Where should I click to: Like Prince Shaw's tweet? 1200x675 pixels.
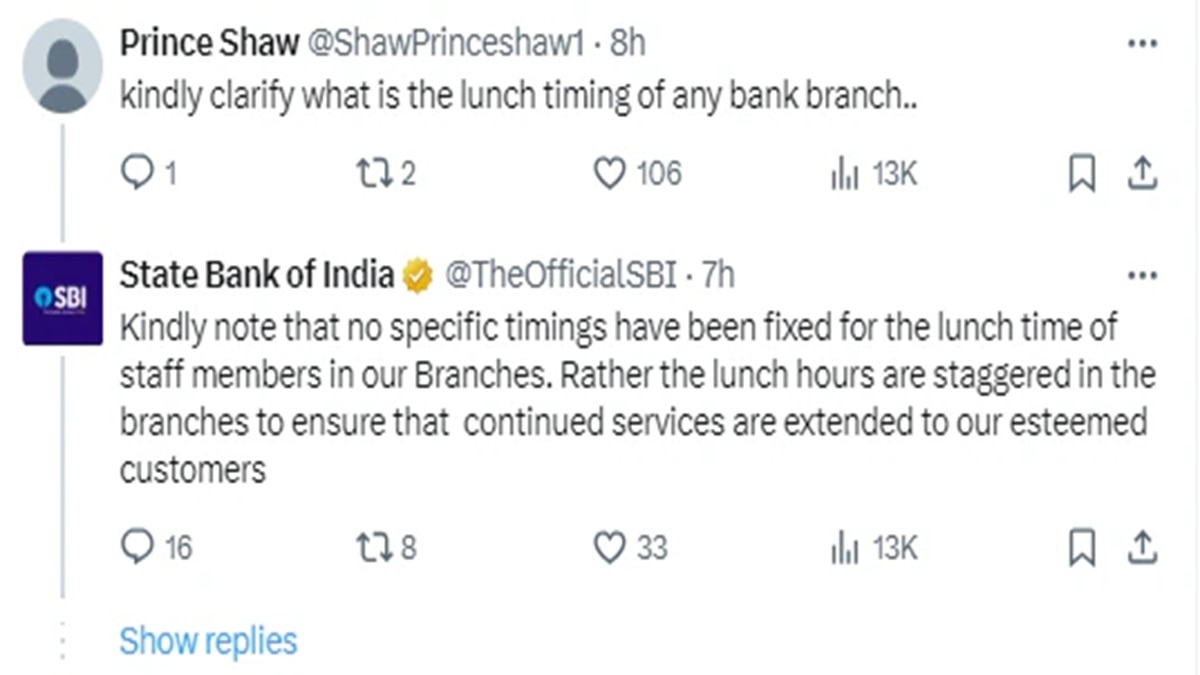pyautogui.click(x=609, y=174)
